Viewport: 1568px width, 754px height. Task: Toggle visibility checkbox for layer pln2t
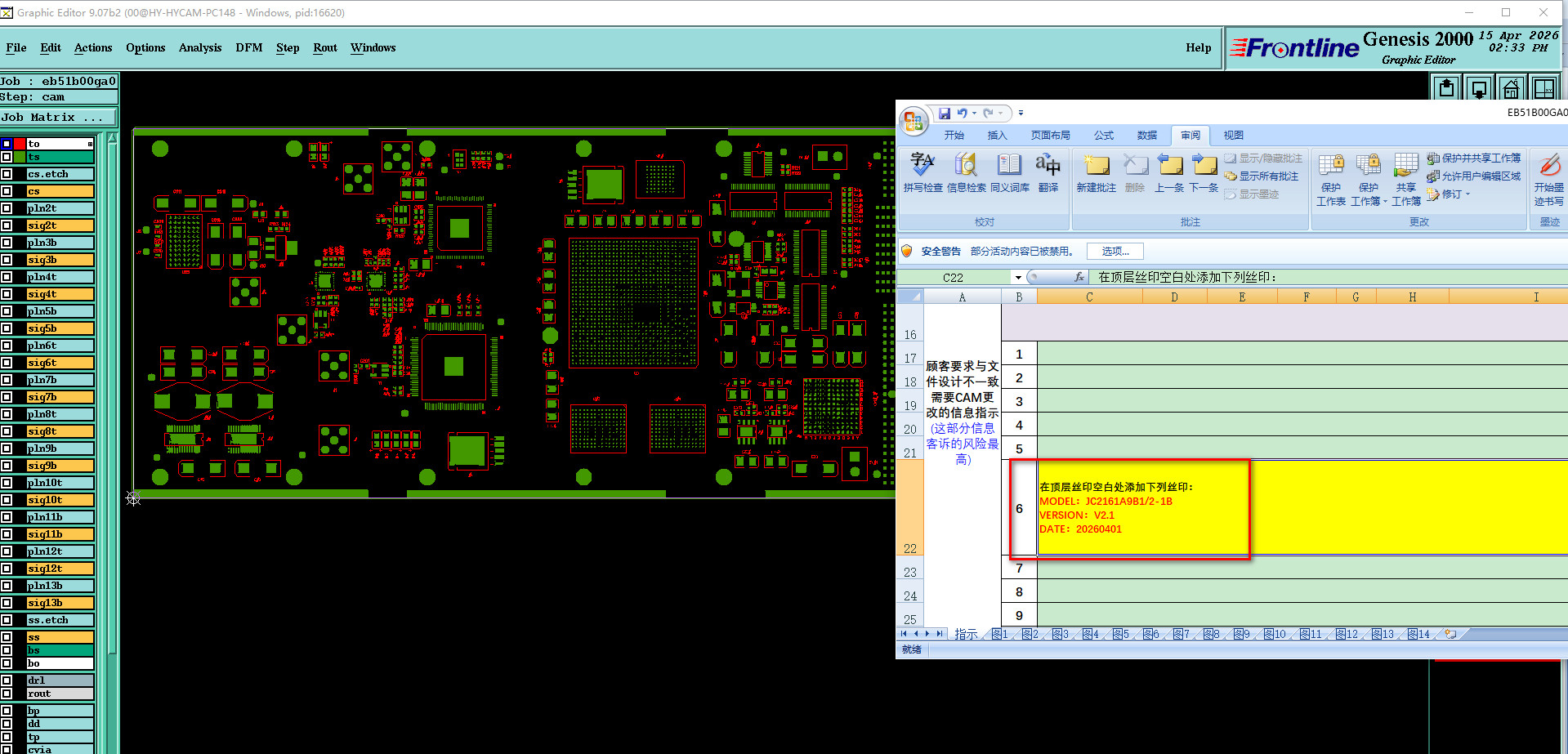pyautogui.click(x=7, y=208)
